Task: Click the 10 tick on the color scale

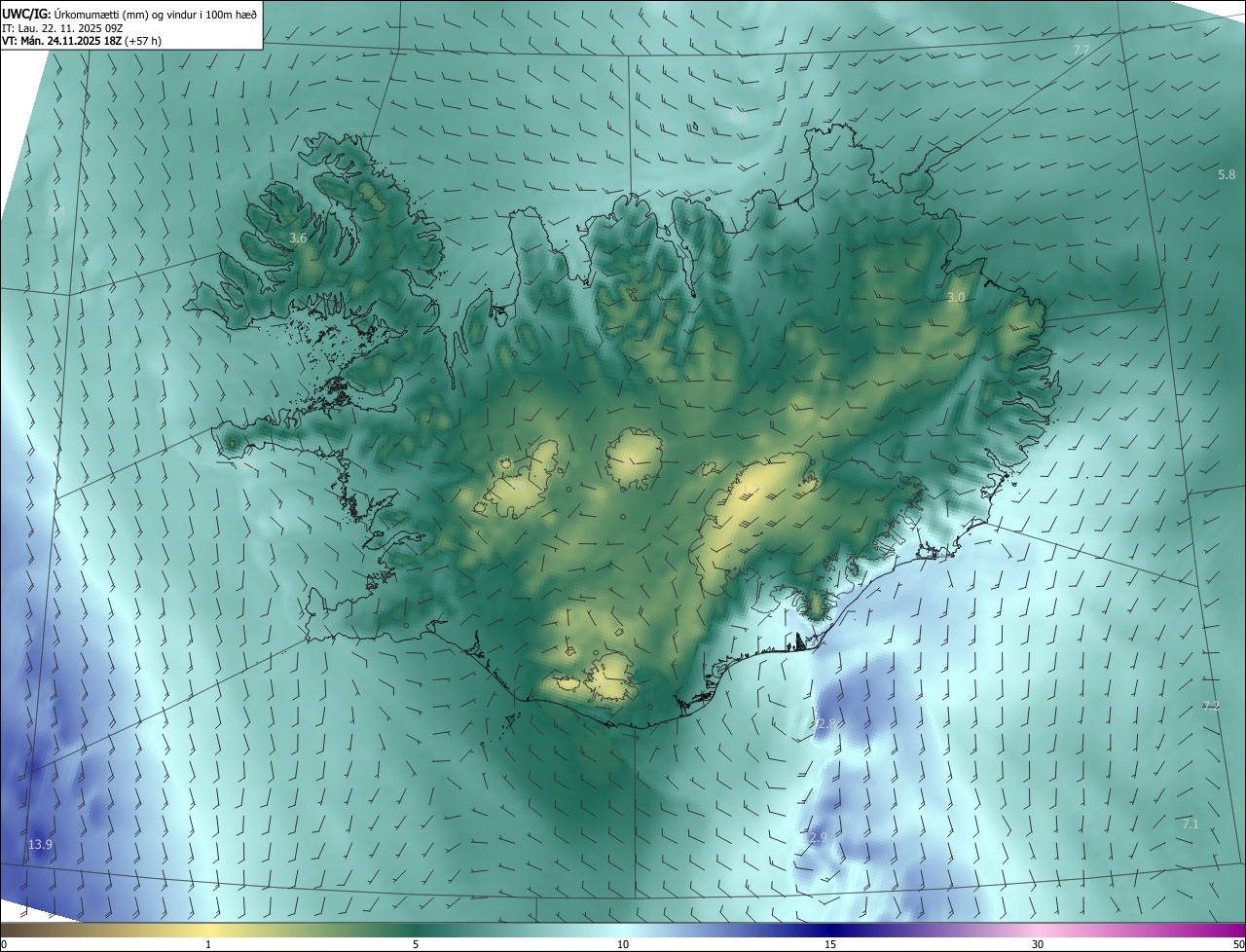Action: click(623, 944)
